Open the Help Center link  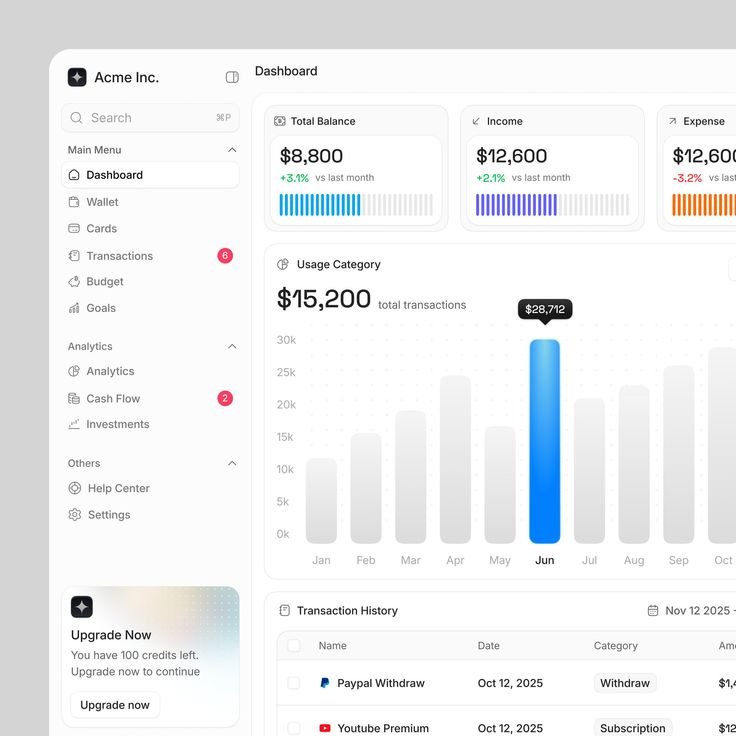pos(150,488)
